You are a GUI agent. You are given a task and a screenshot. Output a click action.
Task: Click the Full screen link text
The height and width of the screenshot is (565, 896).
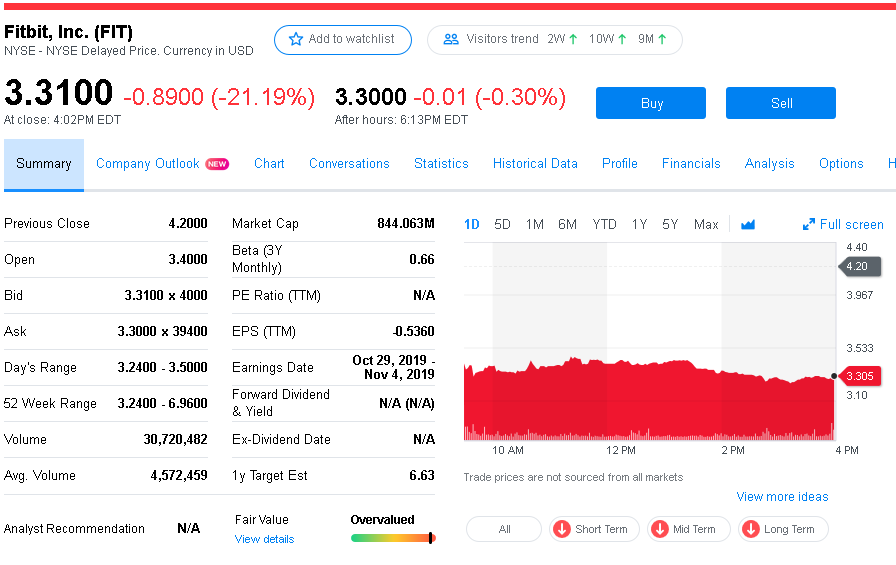click(x=851, y=225)
